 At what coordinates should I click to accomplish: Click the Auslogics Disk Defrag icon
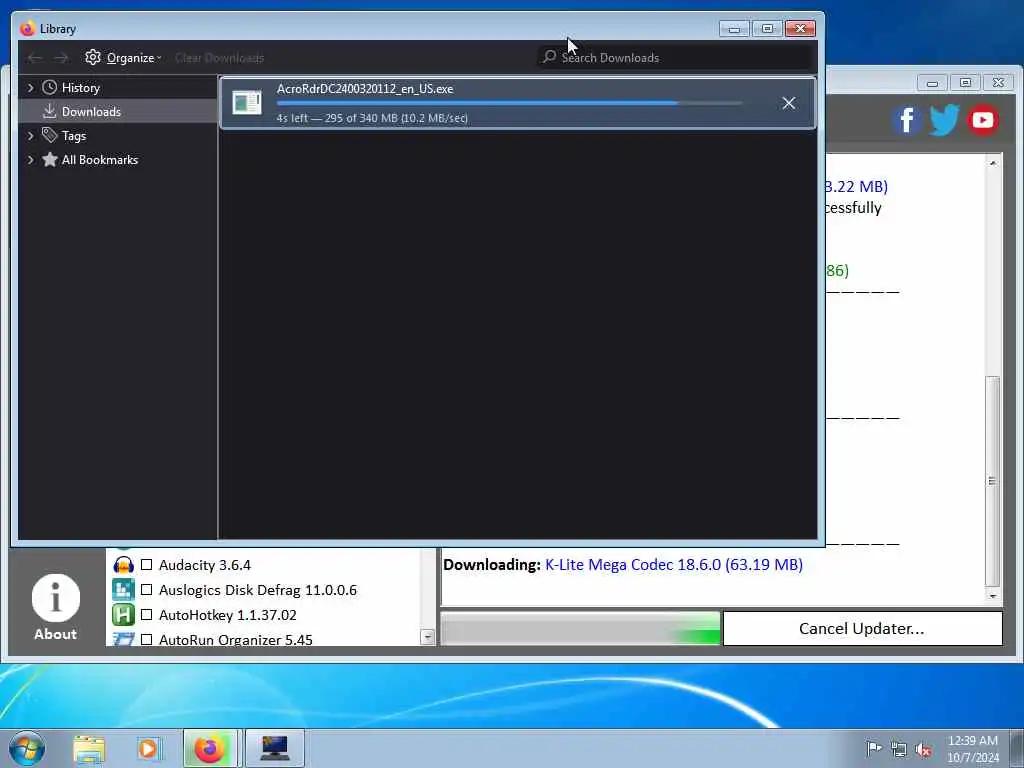click(123, 590)
